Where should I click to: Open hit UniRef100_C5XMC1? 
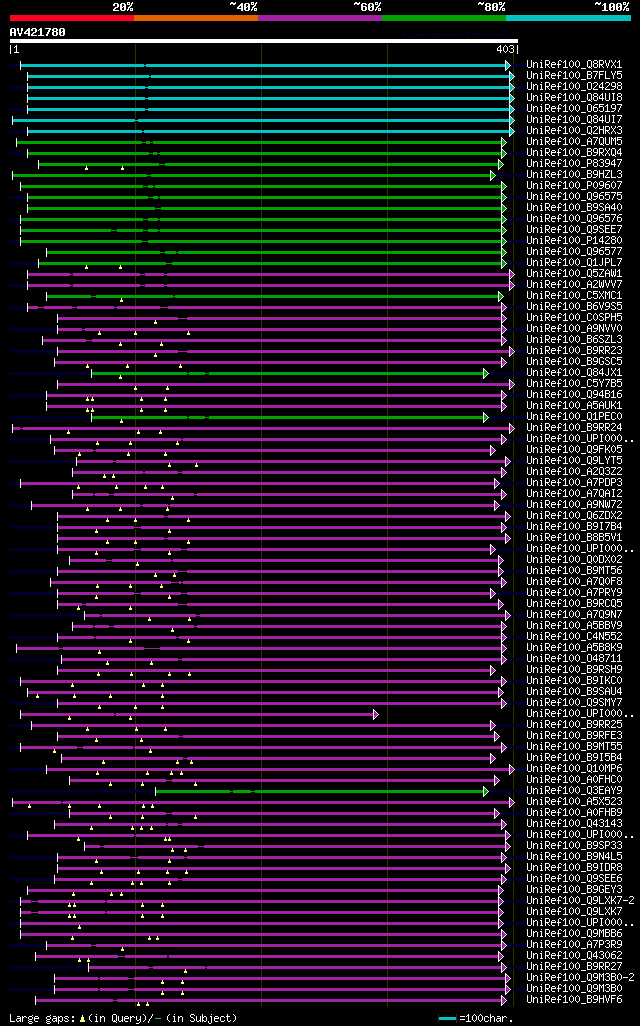point(574,296)
